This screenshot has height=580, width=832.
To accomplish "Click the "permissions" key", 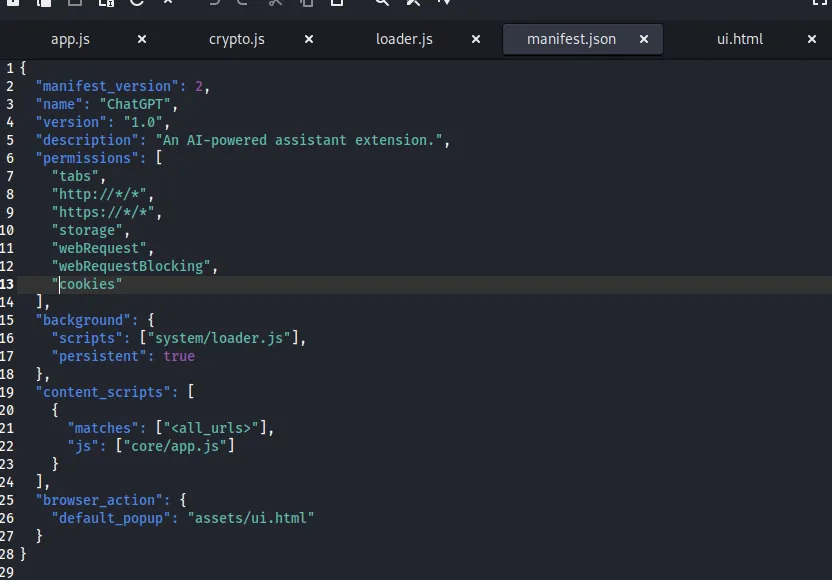I will [87, 159].
